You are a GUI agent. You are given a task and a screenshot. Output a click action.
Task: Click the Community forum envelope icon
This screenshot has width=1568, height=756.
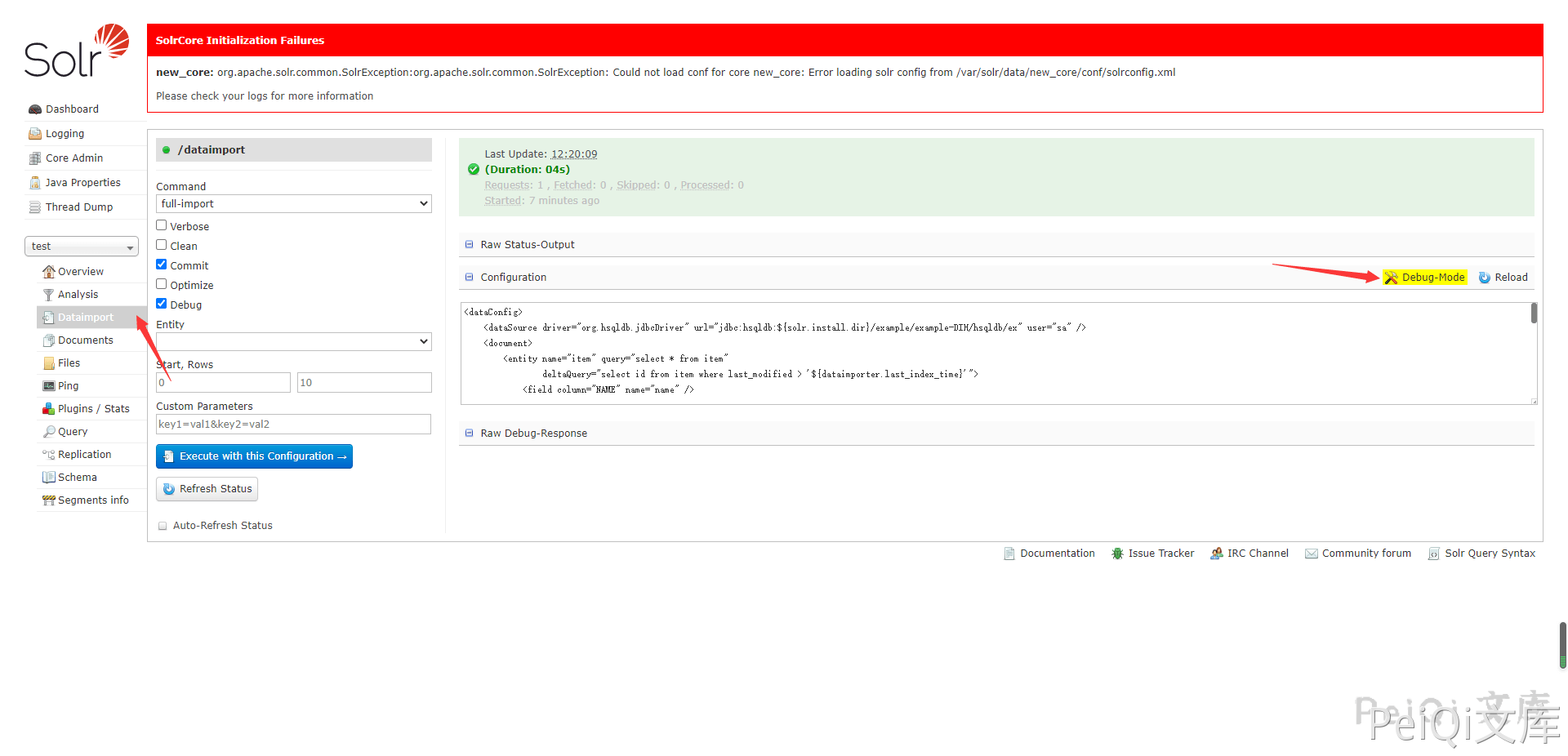pyautogui.click(x=1312, y=554)
